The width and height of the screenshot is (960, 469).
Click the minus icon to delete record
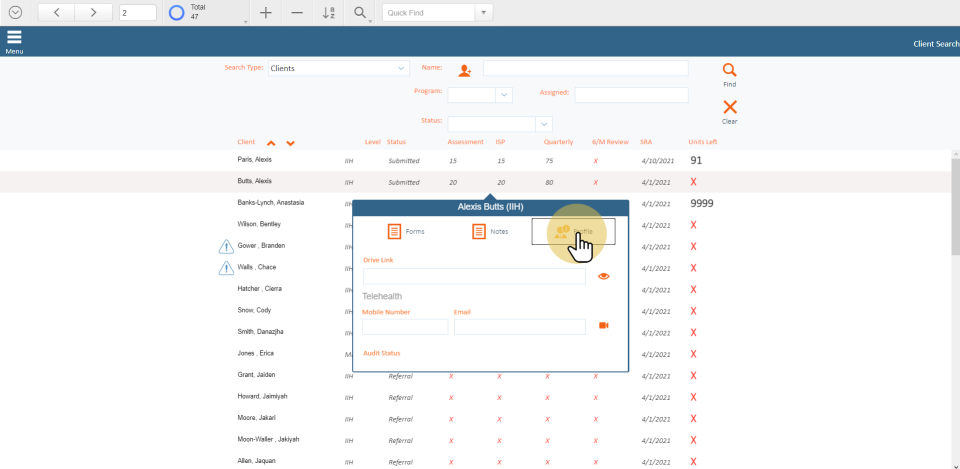tap(297, 13)
